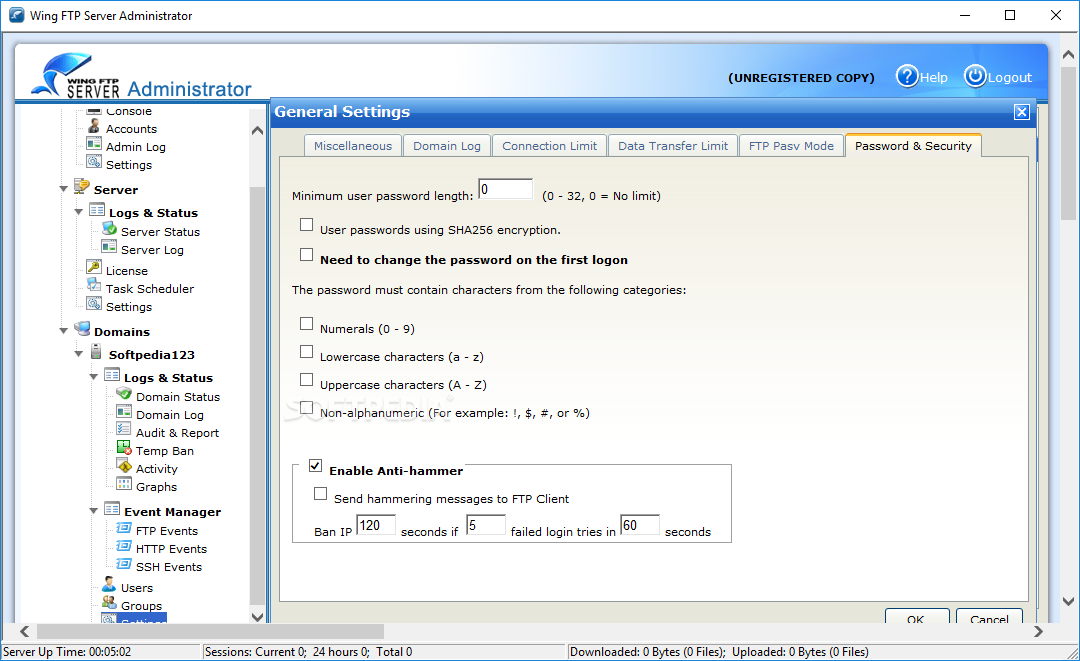Viewport: 1080px width, 661px height.
Task: Click the License key icon
Action: [x=94, y=266]
